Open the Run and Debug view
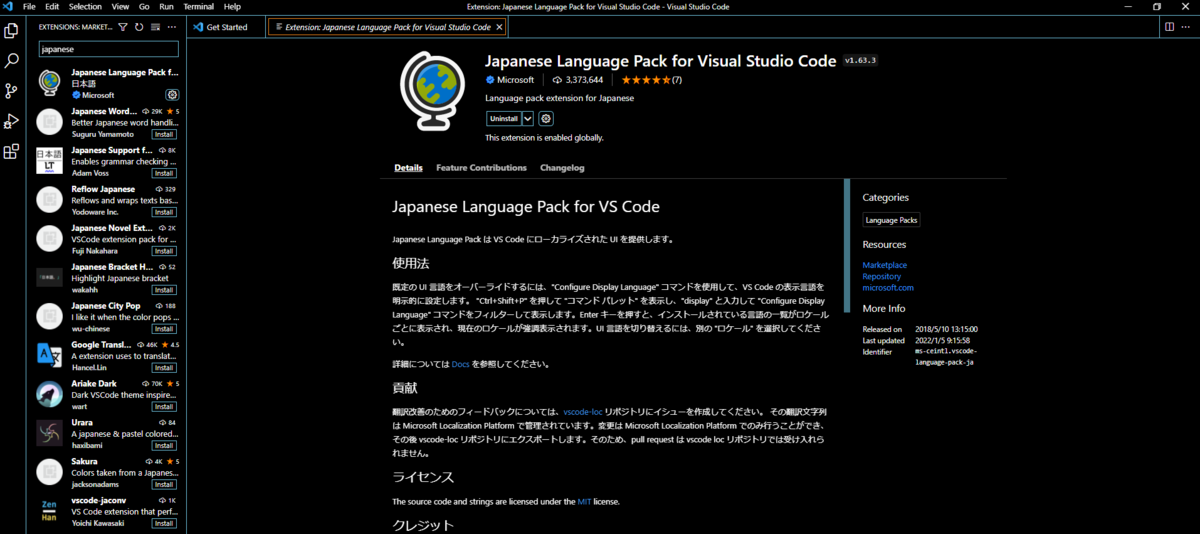This screenshot has width=1200, height=534. tap(11, 121)
